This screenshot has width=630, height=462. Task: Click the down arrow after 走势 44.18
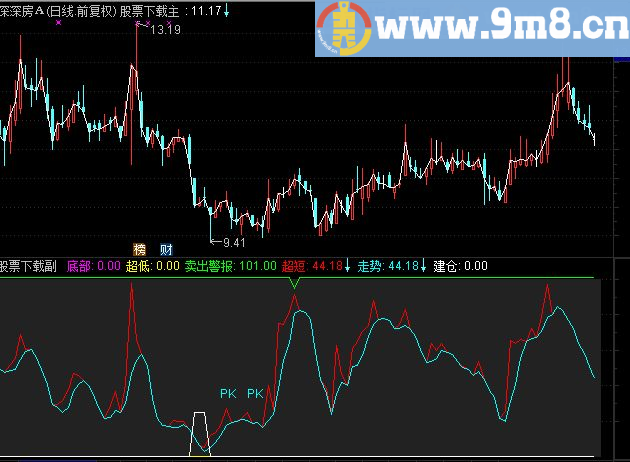pos(424,266)
